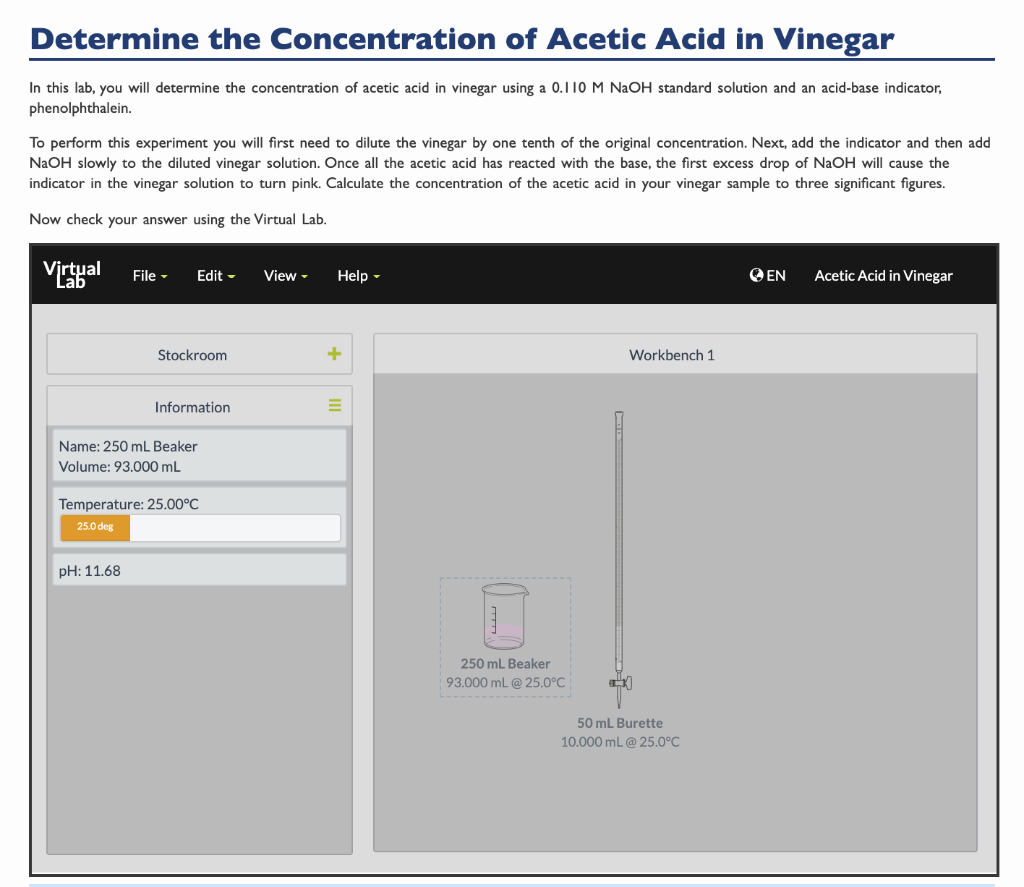
Task: Click the 250 mL Beaker label
Action: pyautogui.click(x=505, y=664)
